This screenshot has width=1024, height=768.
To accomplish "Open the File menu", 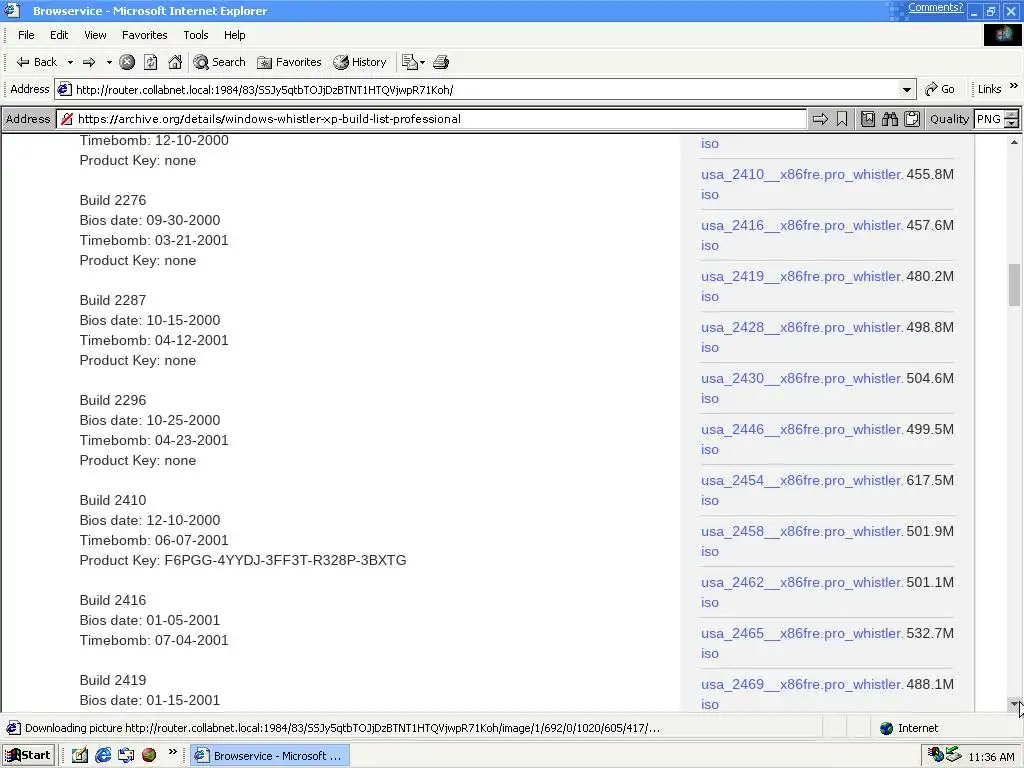I will click(26, 35).
